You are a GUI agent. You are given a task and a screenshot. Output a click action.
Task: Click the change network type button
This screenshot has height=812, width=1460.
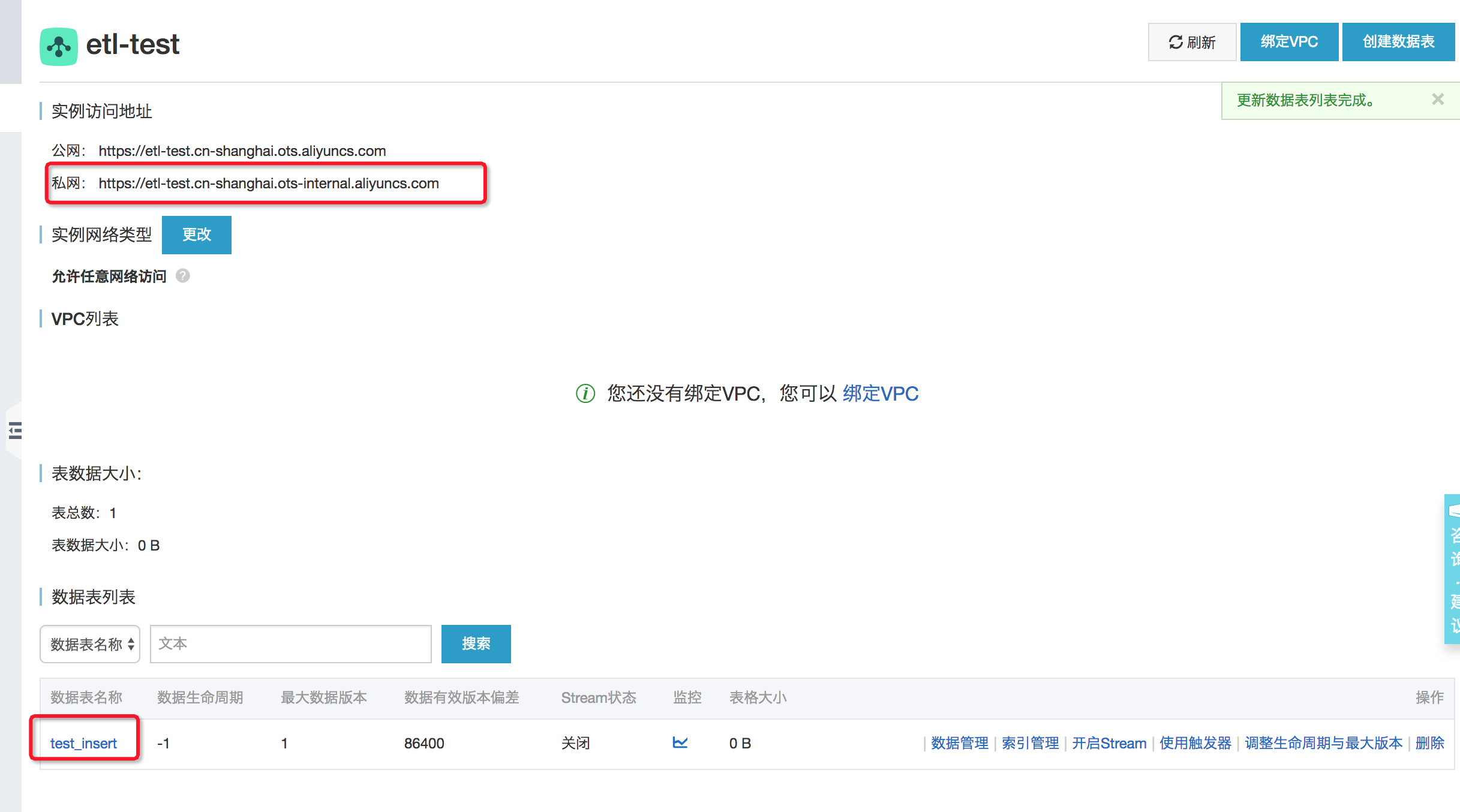tap(196, 234)
